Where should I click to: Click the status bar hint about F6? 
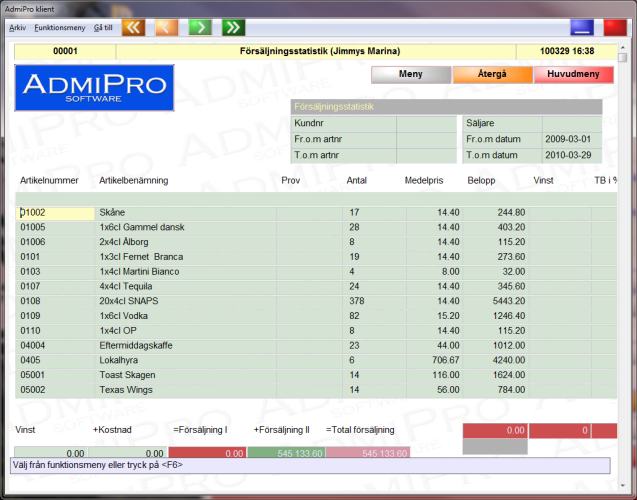(x=310, y=465)
